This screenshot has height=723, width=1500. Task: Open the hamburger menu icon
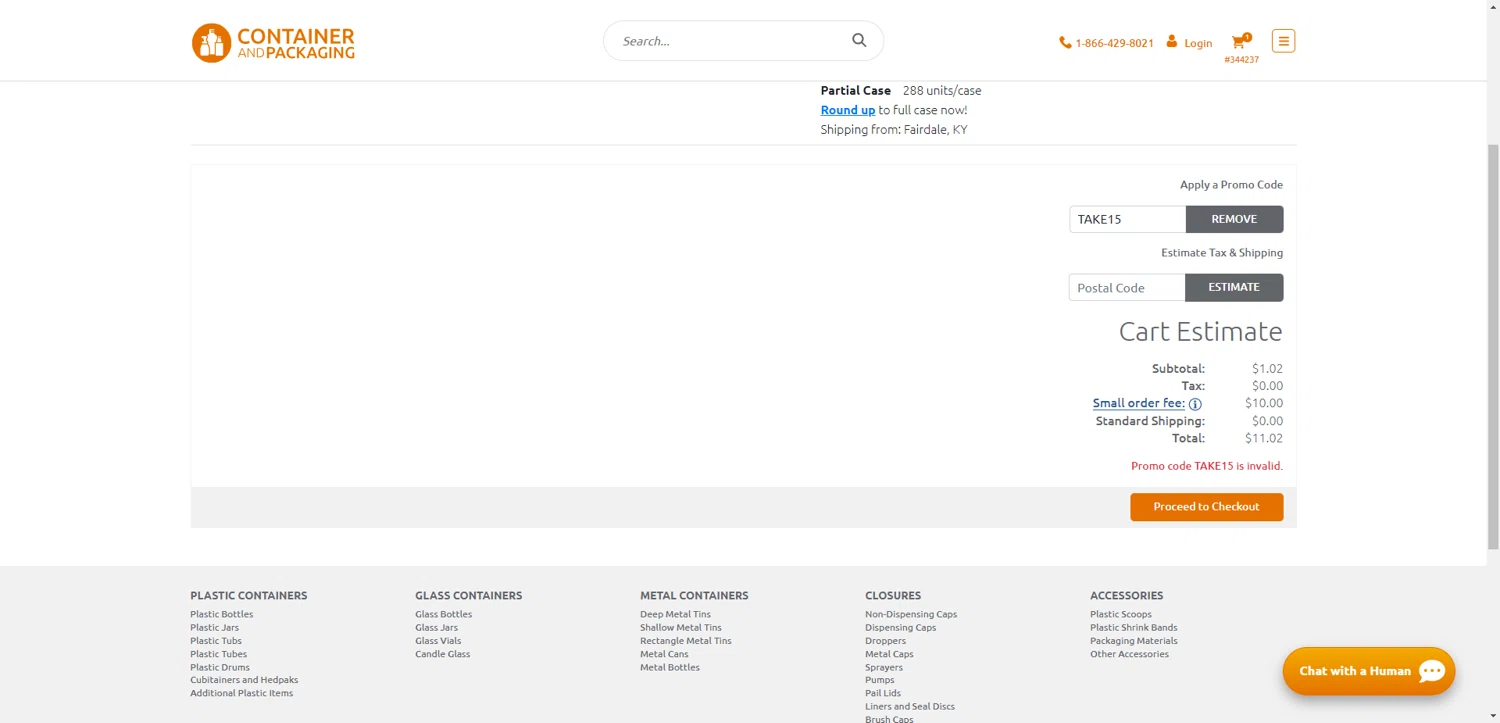(x=1283, y=41)
